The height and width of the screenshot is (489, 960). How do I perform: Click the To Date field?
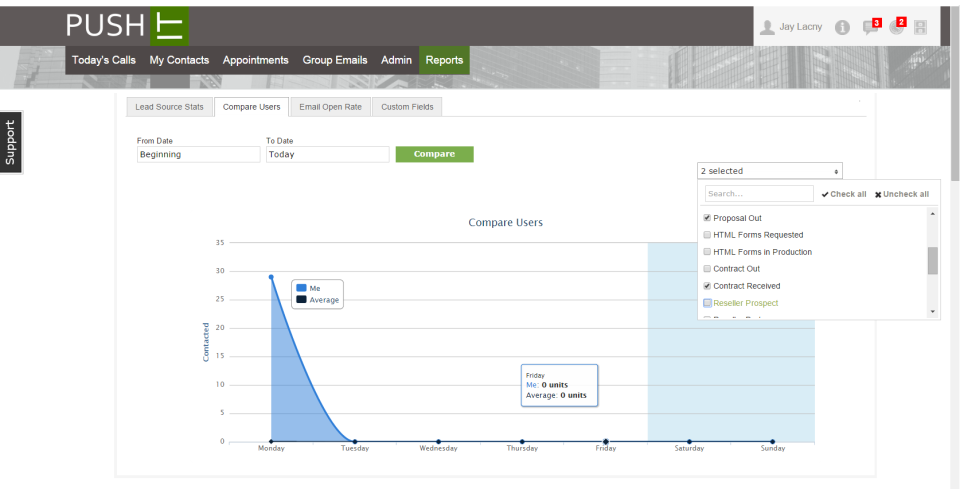point(328,154)
